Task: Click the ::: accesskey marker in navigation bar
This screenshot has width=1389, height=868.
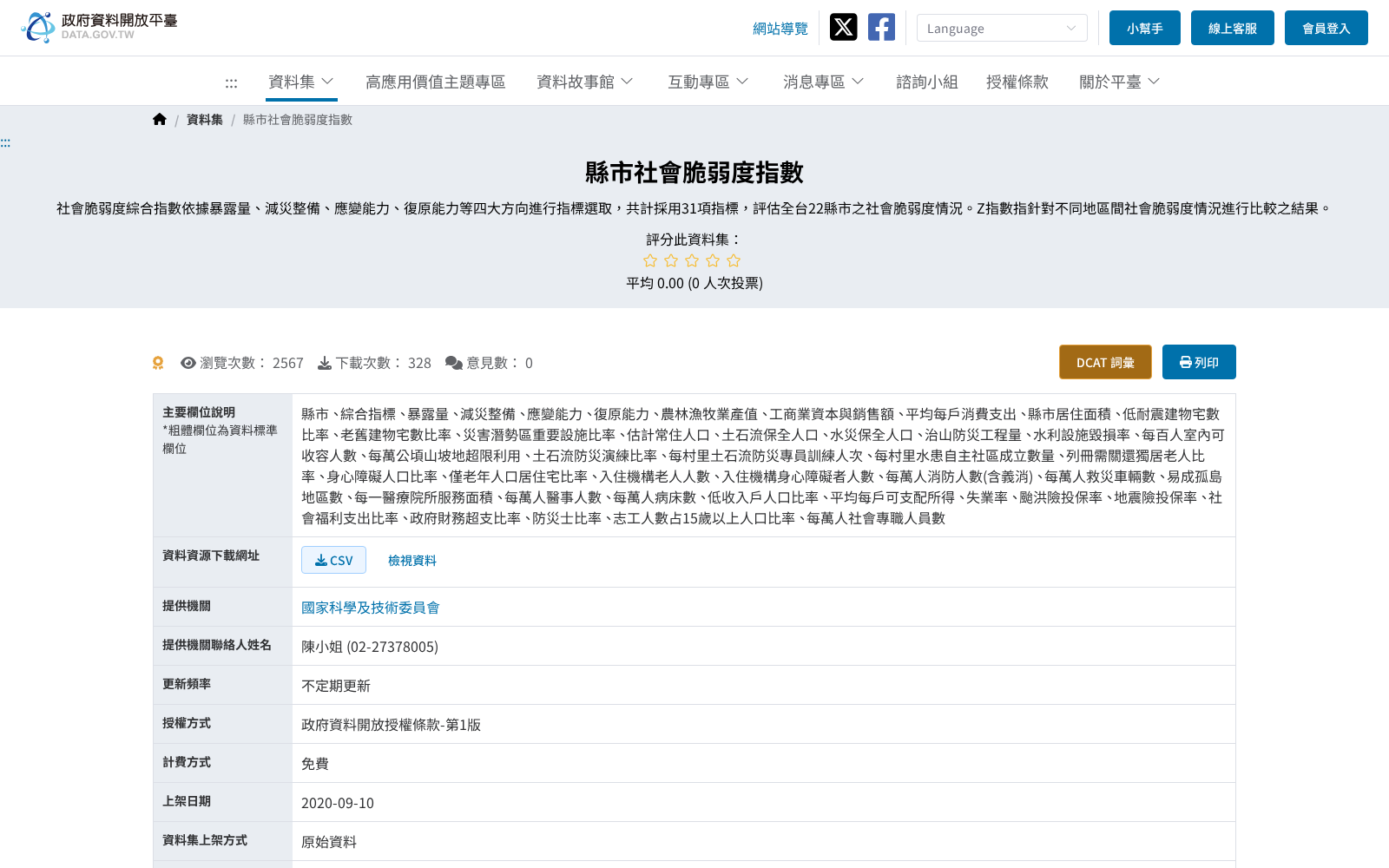Action: tap(231, 82)
